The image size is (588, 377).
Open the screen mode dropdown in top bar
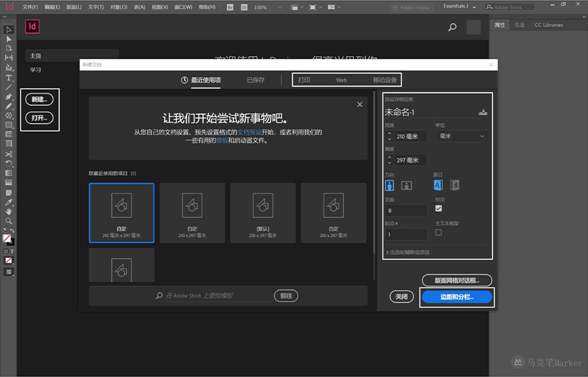315,7
